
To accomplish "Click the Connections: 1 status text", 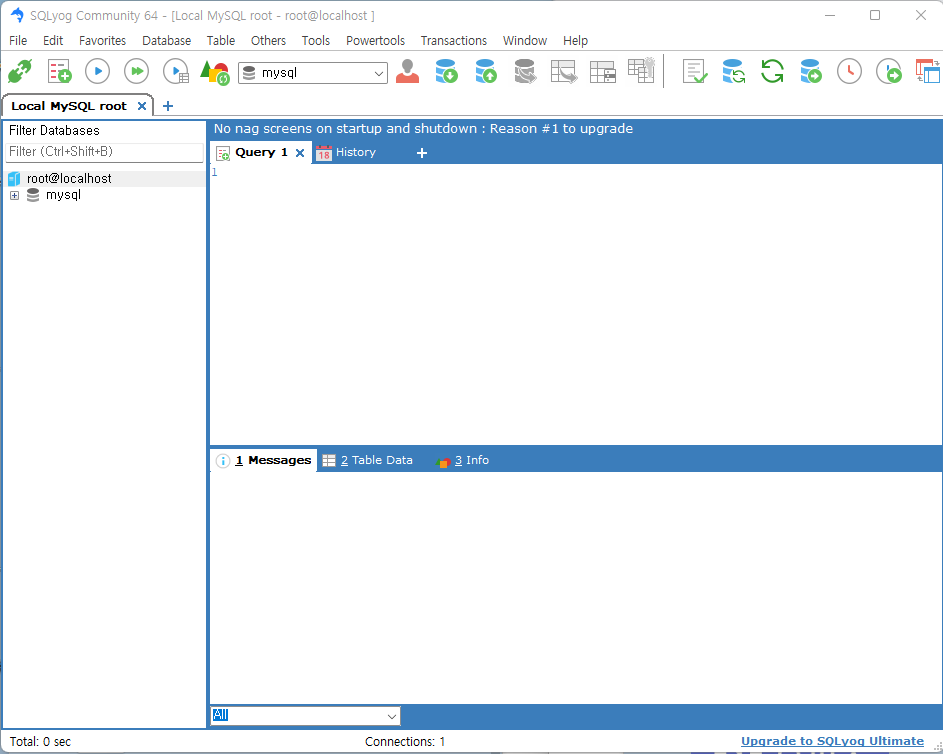I will tap(405, 741).
